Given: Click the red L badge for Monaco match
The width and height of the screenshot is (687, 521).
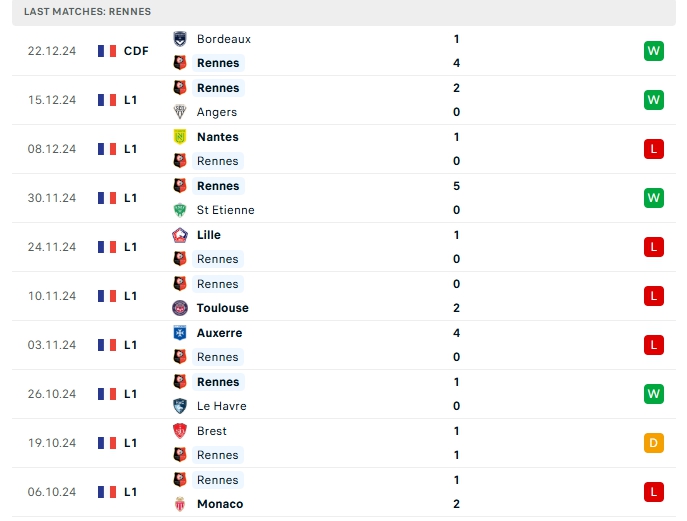Looking at the screenshot, I should coord(654,492).
